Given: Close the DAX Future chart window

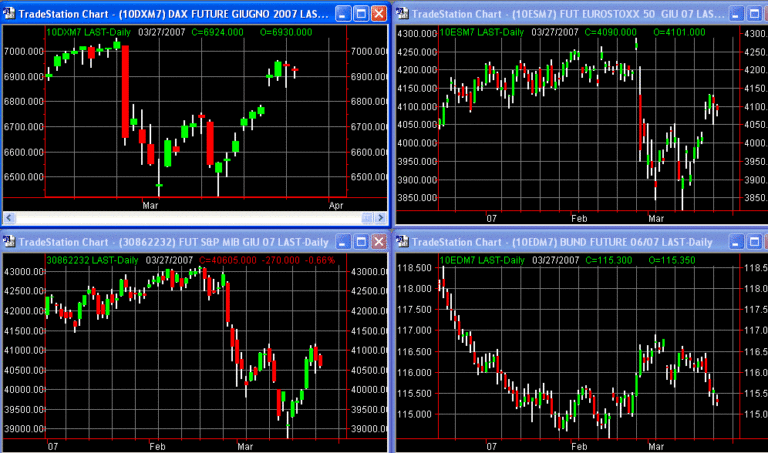Looking at the screenshot, I should point(378,14).
